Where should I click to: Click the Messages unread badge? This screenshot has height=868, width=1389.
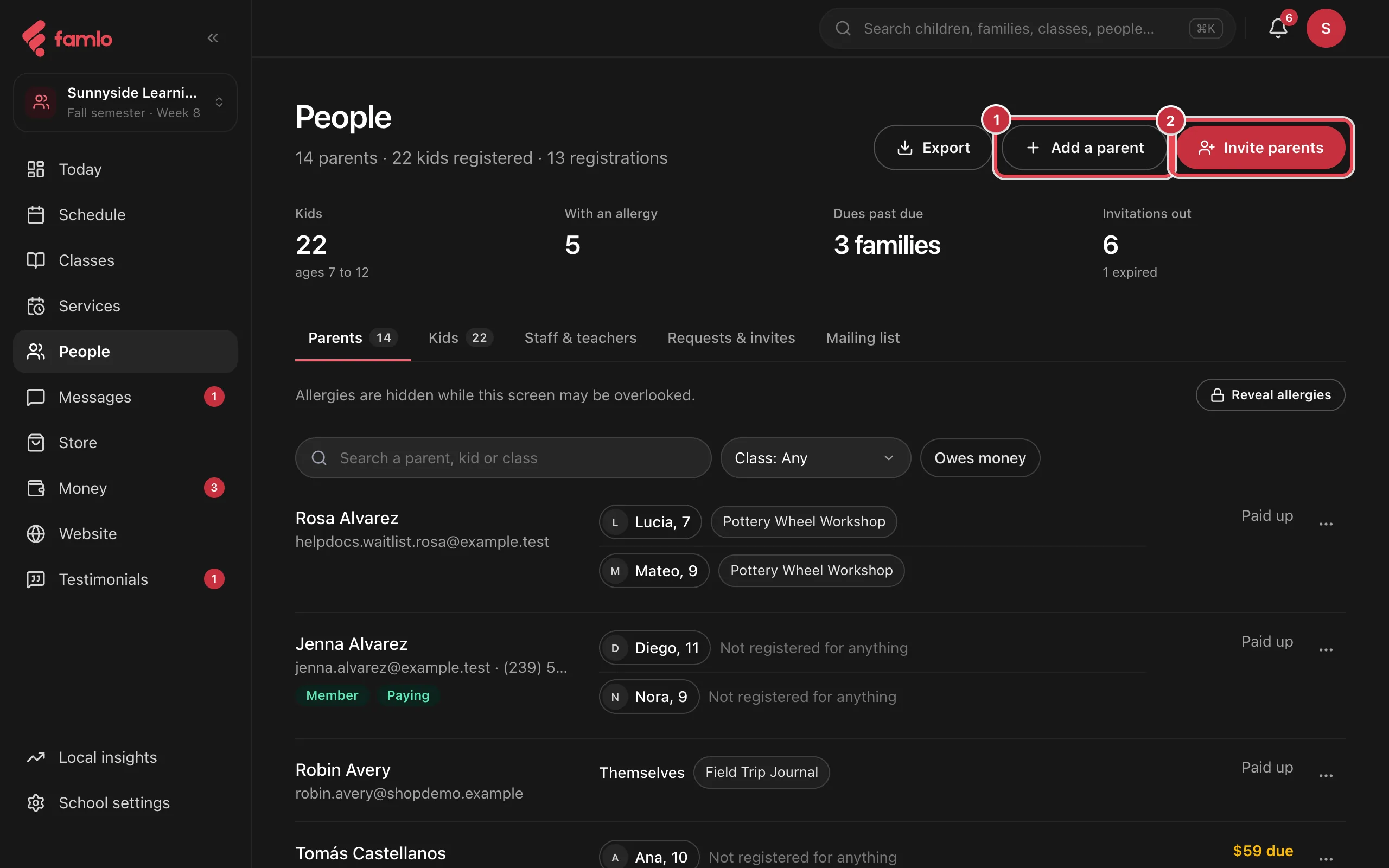coord(214,397)
